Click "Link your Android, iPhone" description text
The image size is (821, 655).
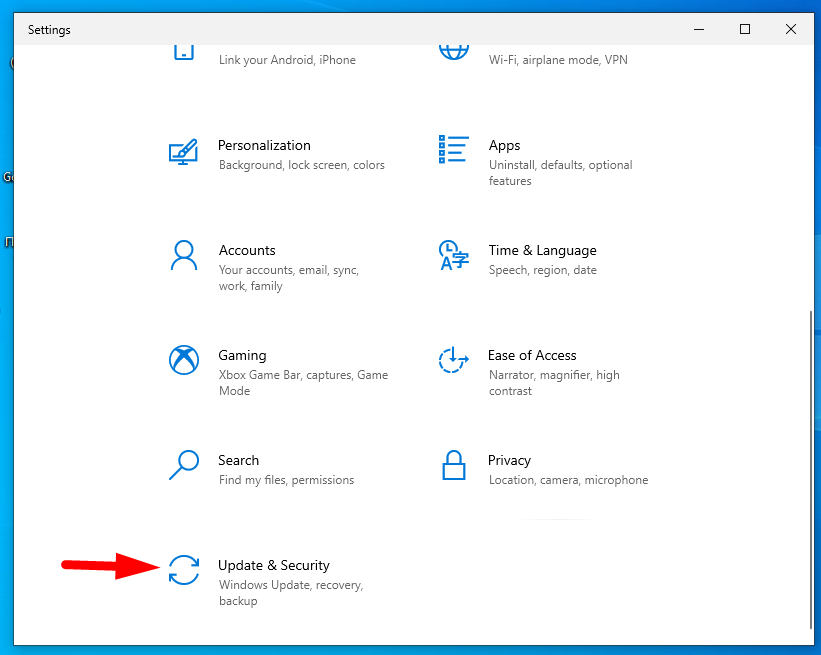(x=287, y=60)
